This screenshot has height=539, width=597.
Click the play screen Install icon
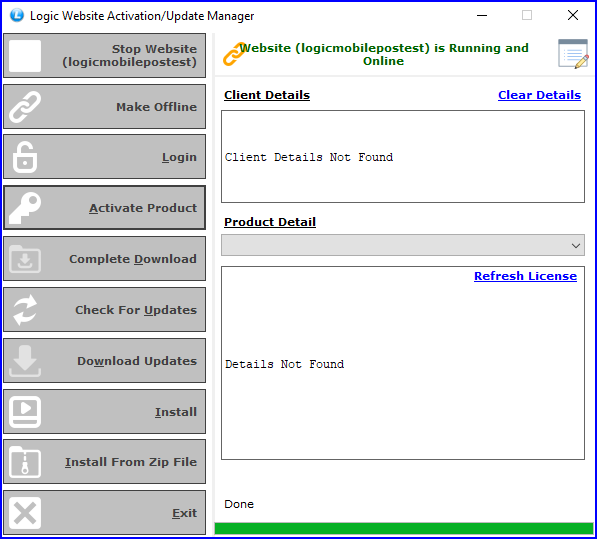[x=25, y=412]
